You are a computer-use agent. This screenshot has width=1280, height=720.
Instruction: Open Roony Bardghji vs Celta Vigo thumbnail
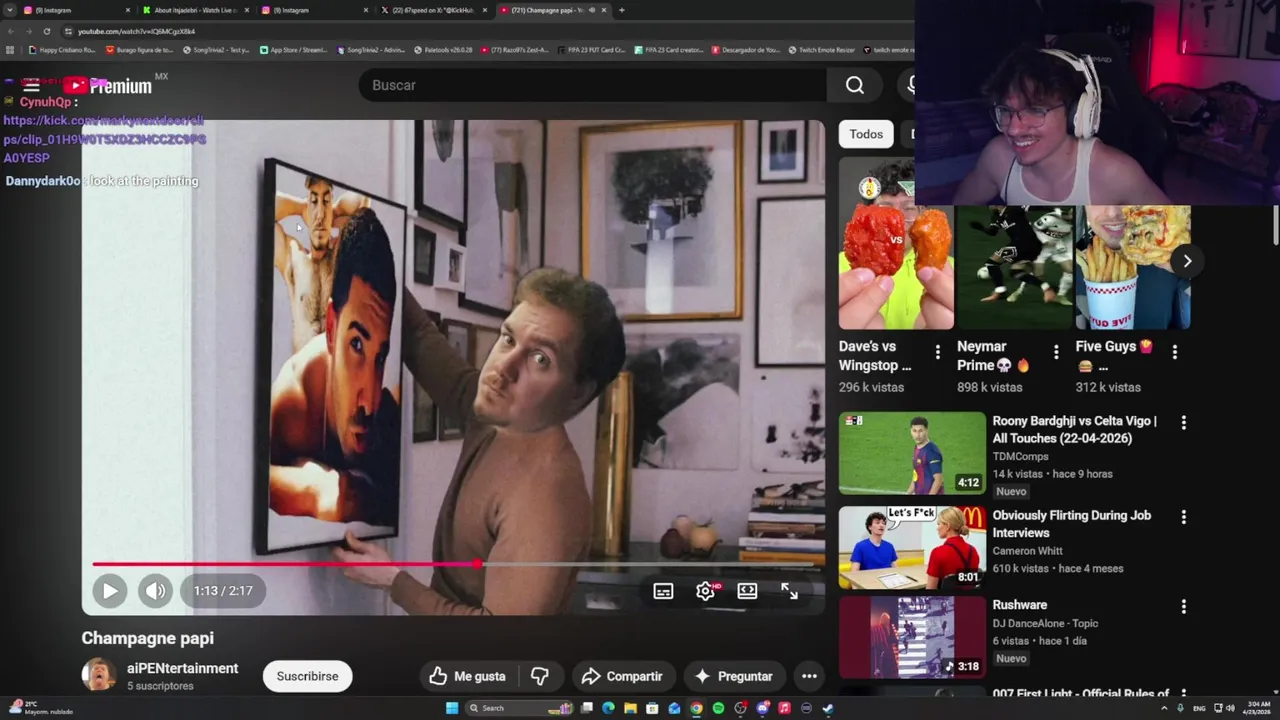click(912, 453)
